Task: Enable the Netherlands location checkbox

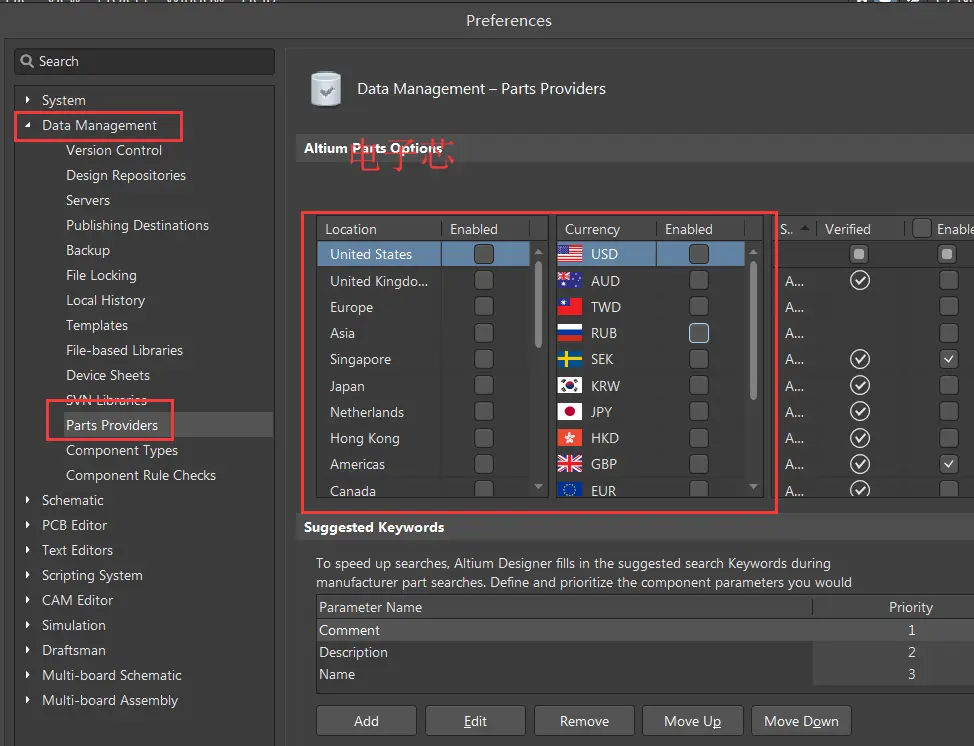Action: [x=484, y=412]
